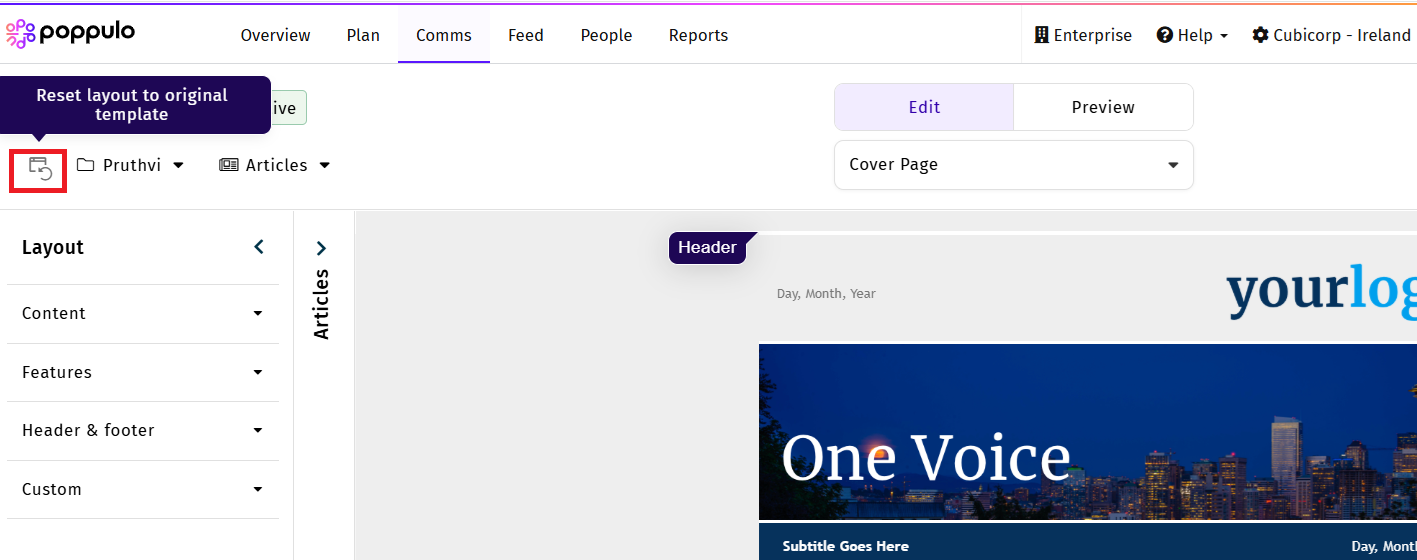1417x560 pixels.
Task: Expand the Content section
Action: (x=142, y=313)
